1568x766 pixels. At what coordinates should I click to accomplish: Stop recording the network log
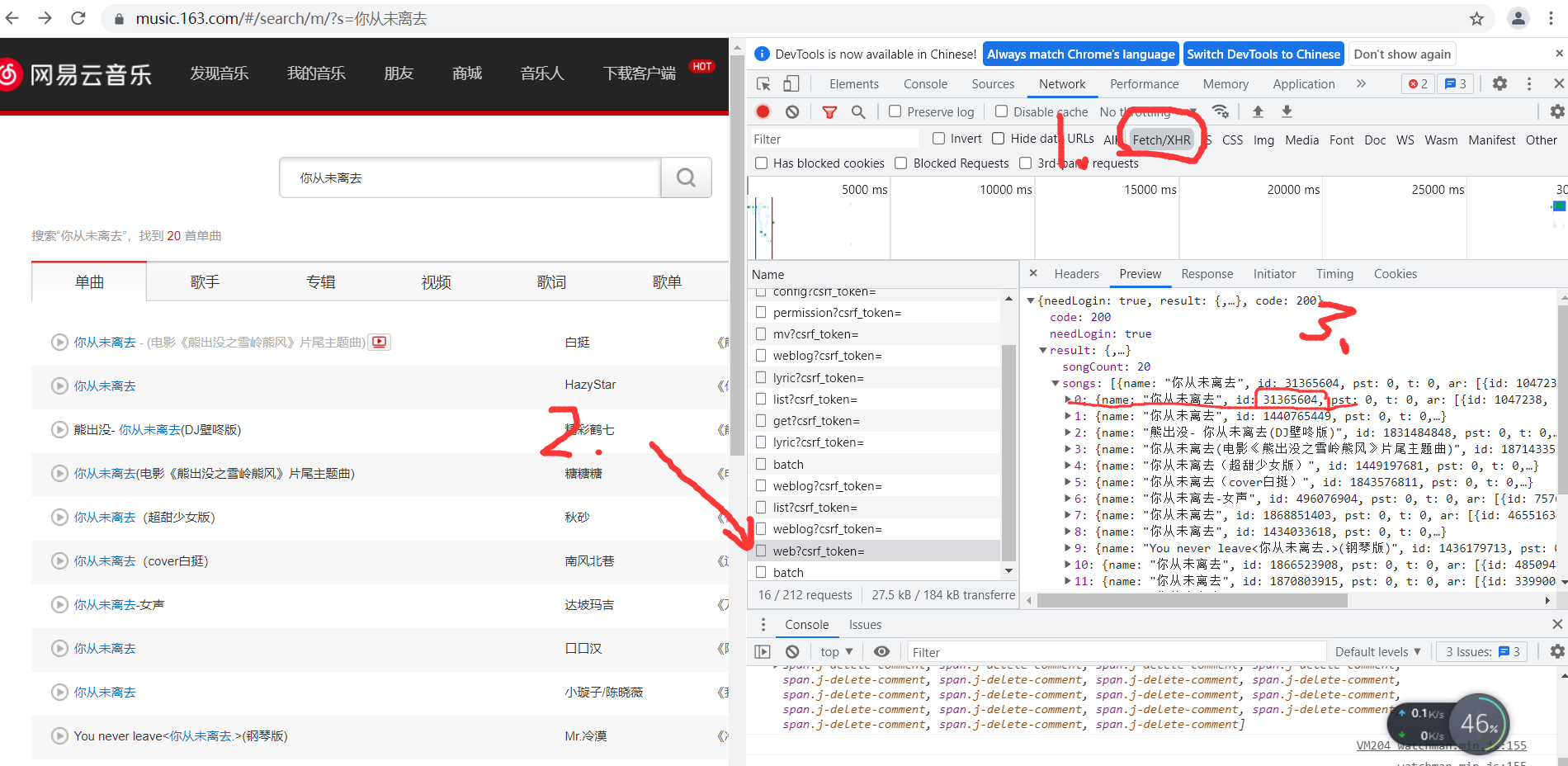[x=763, y=111]
